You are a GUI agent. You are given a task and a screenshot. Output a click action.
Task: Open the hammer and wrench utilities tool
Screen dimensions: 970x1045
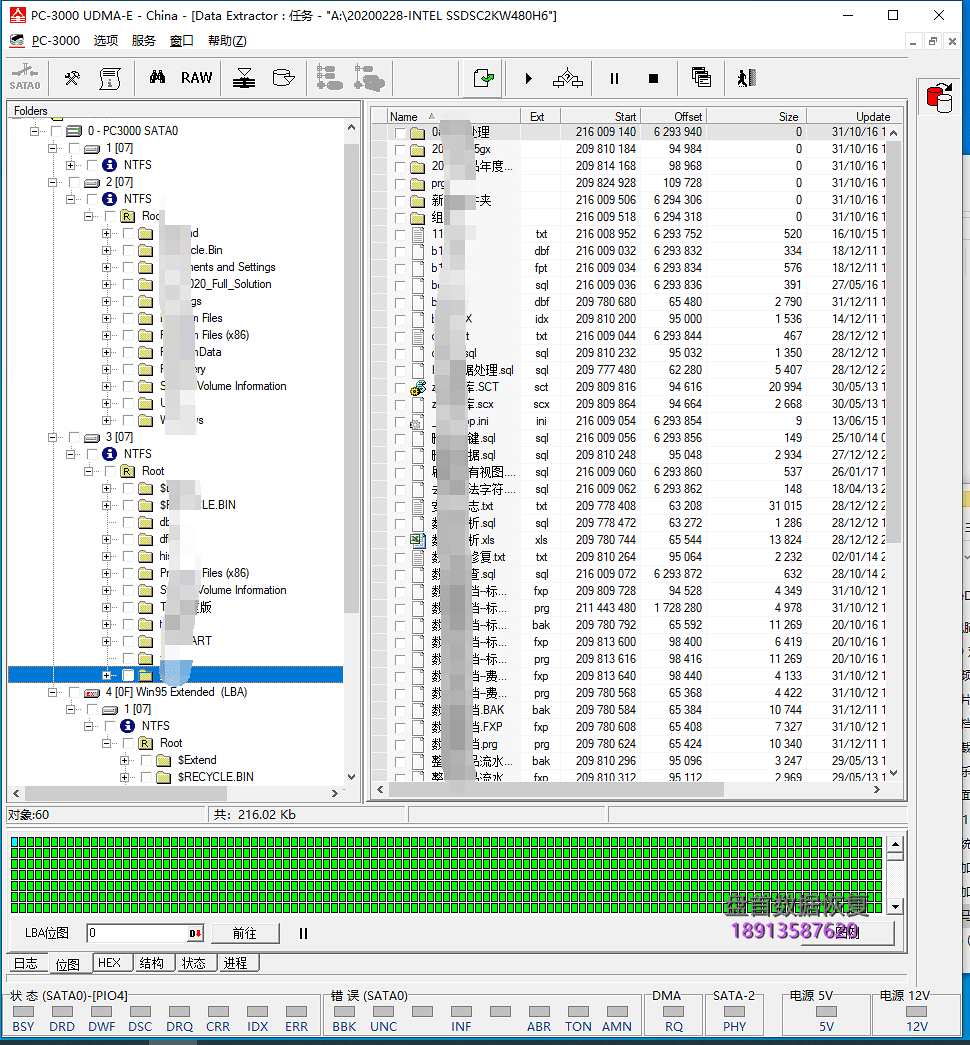coord(72,78)
